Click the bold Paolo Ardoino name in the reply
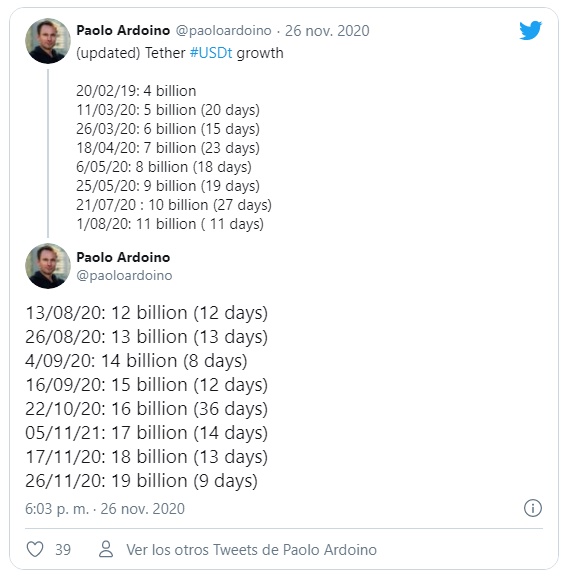Screen dimensions: 569x583 (123, 257)
